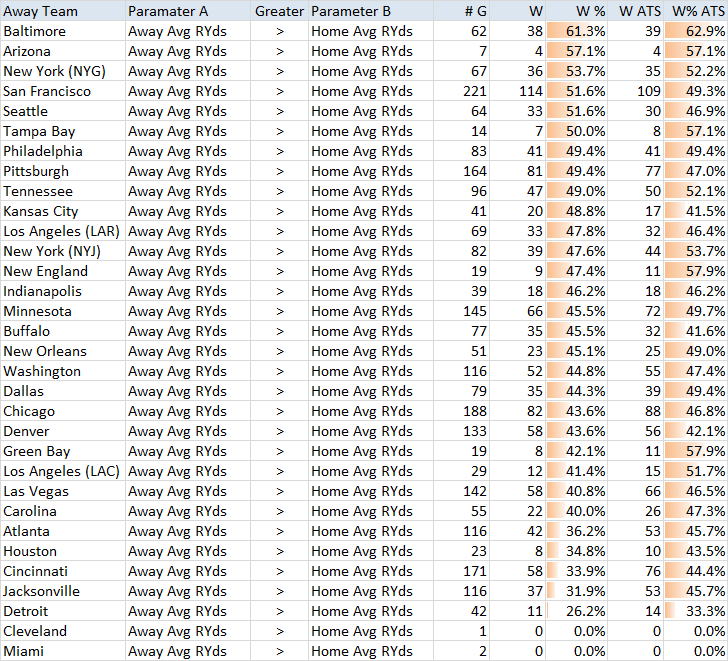Viewport: 728px width, 661px height.
Task: Click the Chicago team cell
Action: 63,411
